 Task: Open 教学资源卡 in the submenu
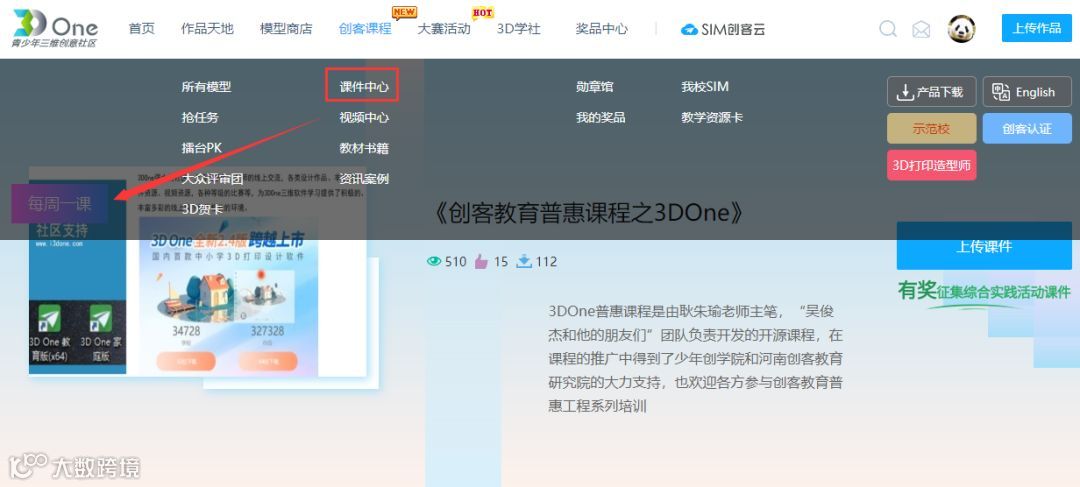tap(712, 117)
